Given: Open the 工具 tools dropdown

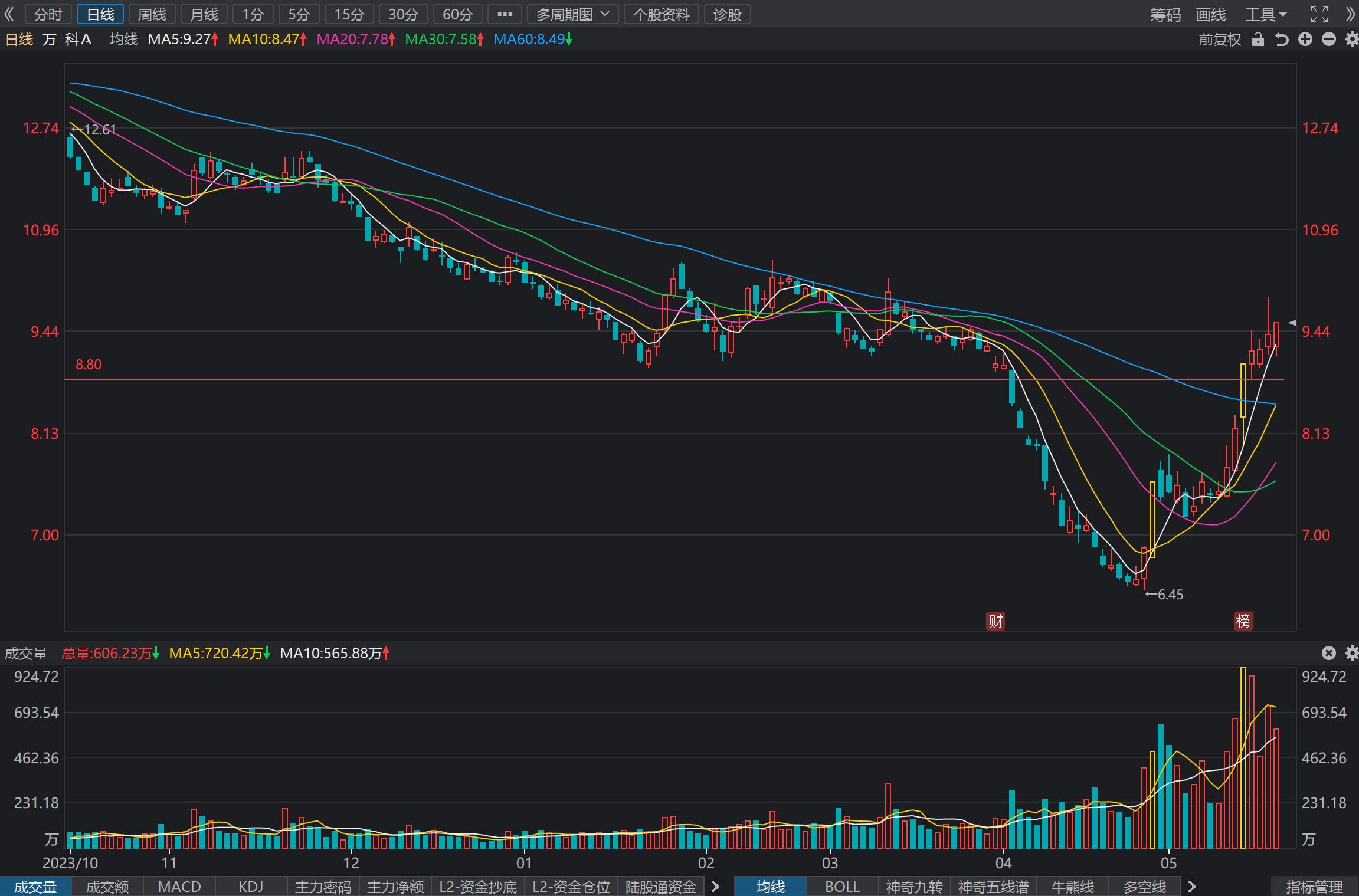Looking at the screenshot, I should 1266,14.
